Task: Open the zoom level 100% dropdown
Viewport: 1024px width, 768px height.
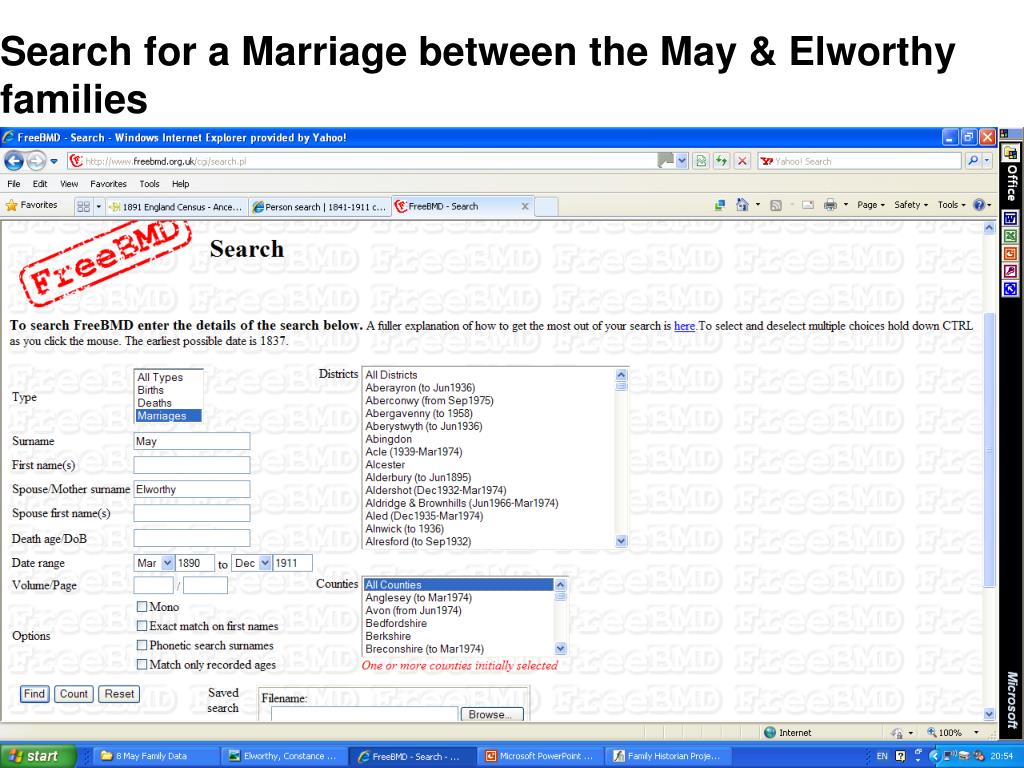Action: tap(976, 733)
